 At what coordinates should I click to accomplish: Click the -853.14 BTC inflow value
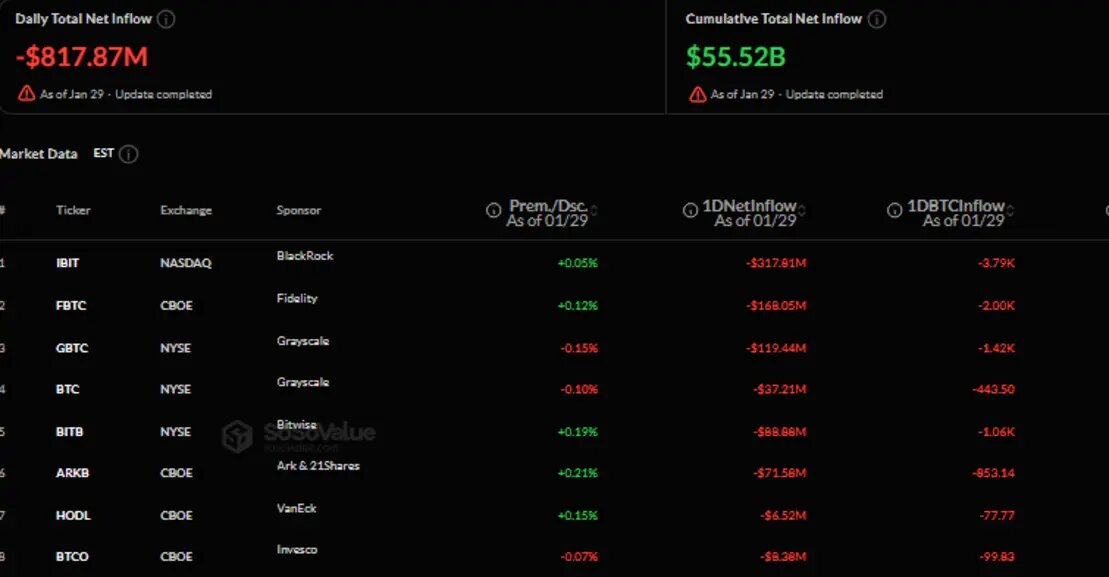point(993,473)
